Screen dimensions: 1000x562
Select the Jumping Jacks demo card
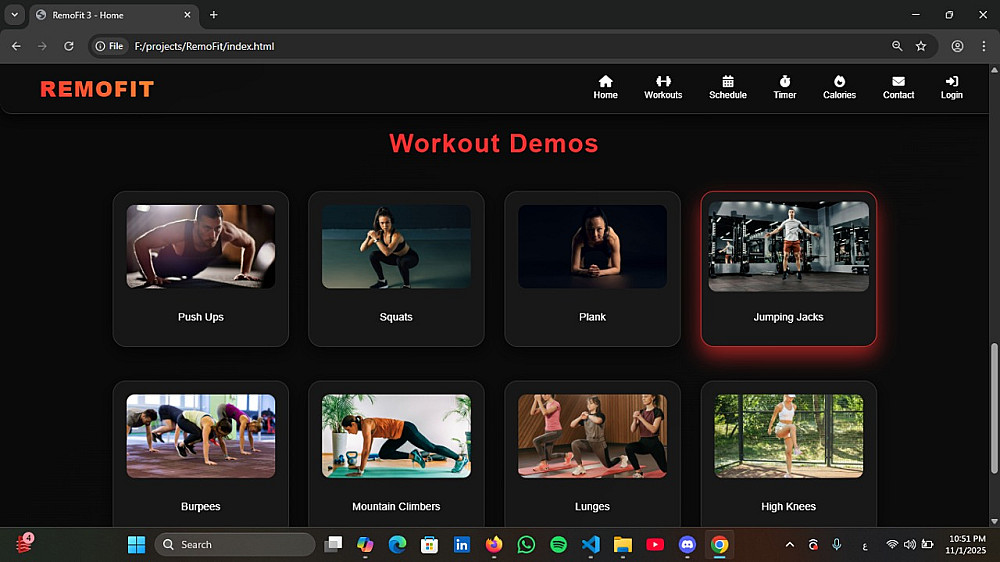click(x=788, y=269)
